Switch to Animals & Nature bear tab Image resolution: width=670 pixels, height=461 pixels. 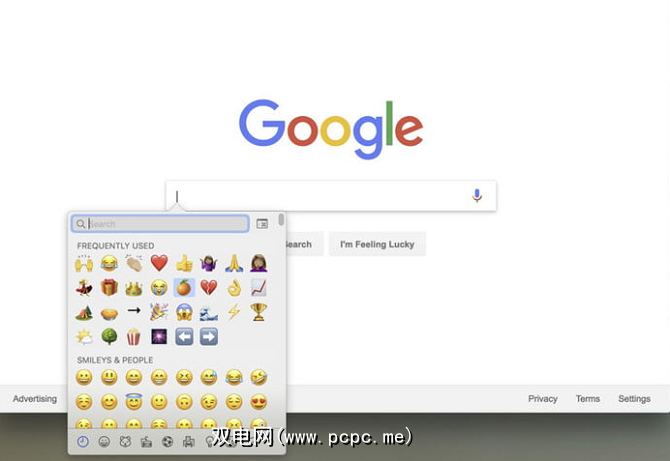click(125, 442)
